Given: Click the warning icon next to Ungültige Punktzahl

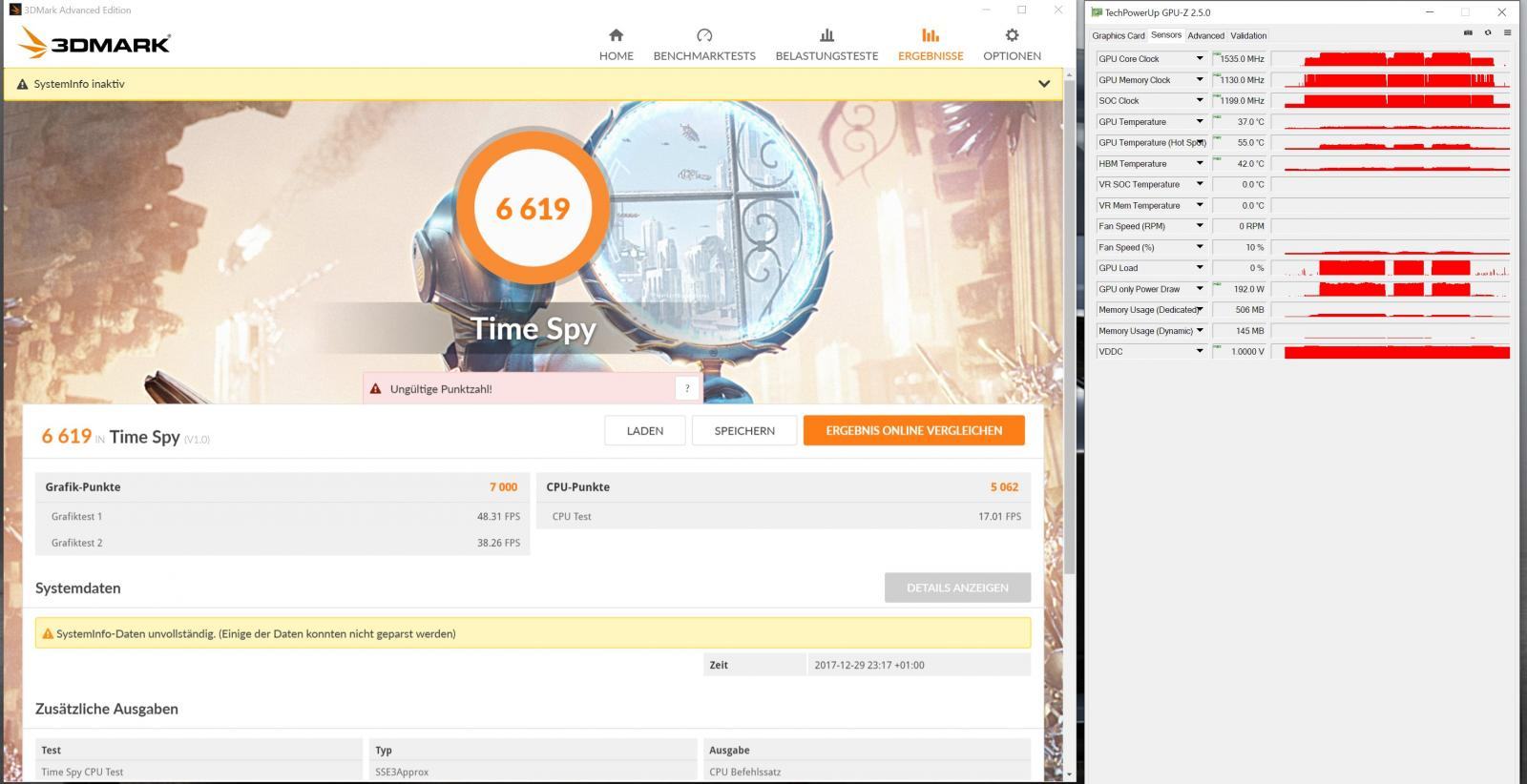Looking at the screenshot, I should pos(375,389).
